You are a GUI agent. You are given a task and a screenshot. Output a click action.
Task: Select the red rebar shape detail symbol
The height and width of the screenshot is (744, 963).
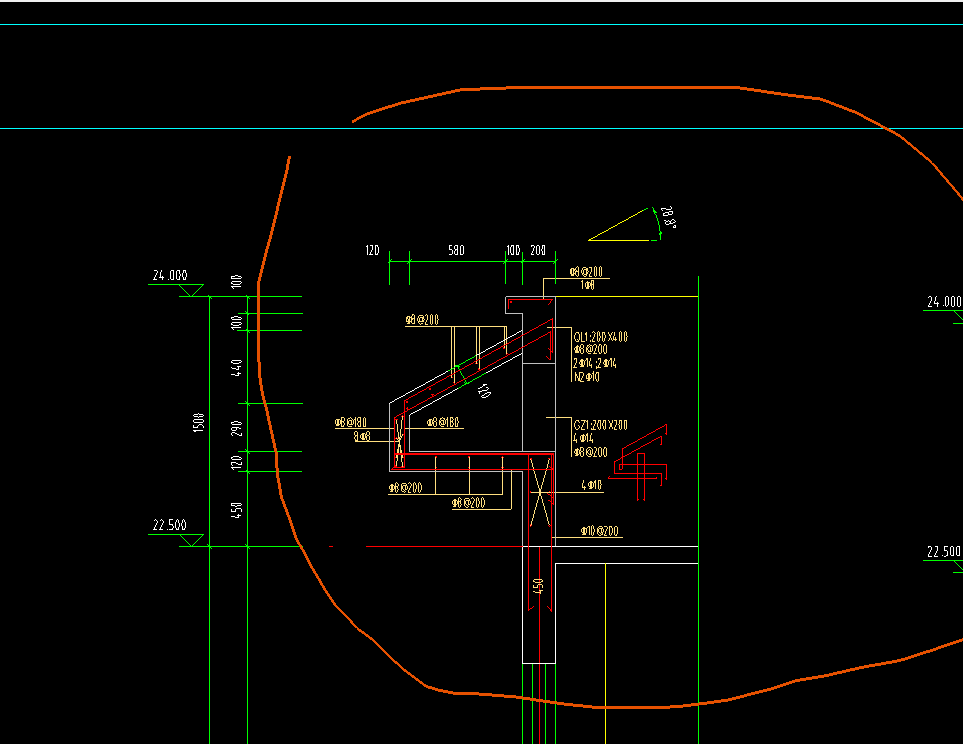tap(639, 462)
